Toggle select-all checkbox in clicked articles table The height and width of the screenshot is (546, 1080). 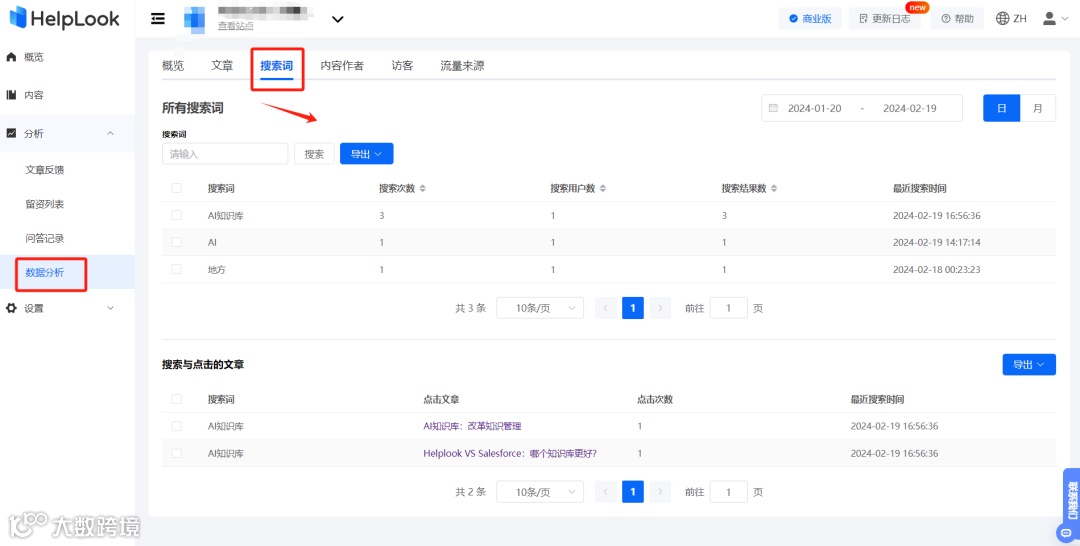point(177,399)
